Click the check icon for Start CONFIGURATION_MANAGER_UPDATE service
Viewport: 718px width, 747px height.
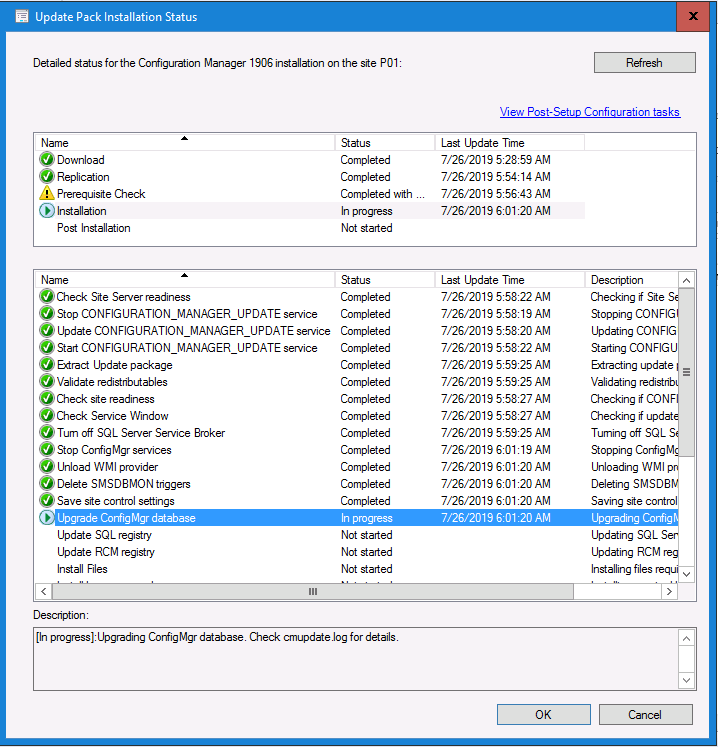[47, 348]
